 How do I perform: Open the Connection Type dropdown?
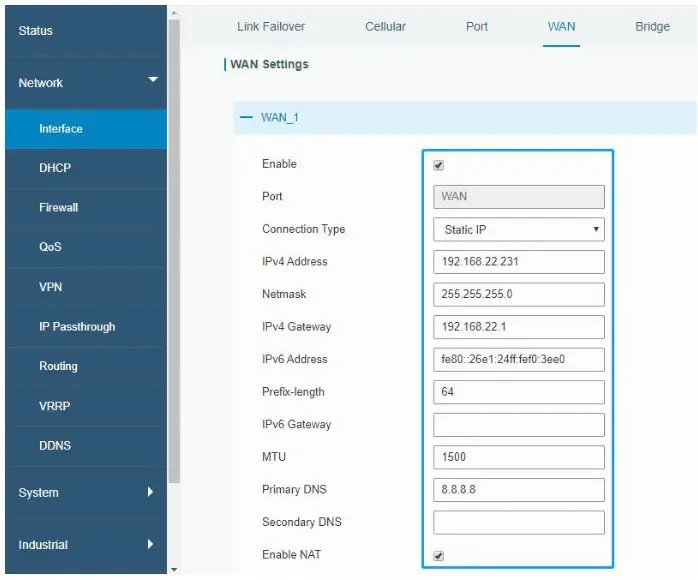click(x=519, y=230)
